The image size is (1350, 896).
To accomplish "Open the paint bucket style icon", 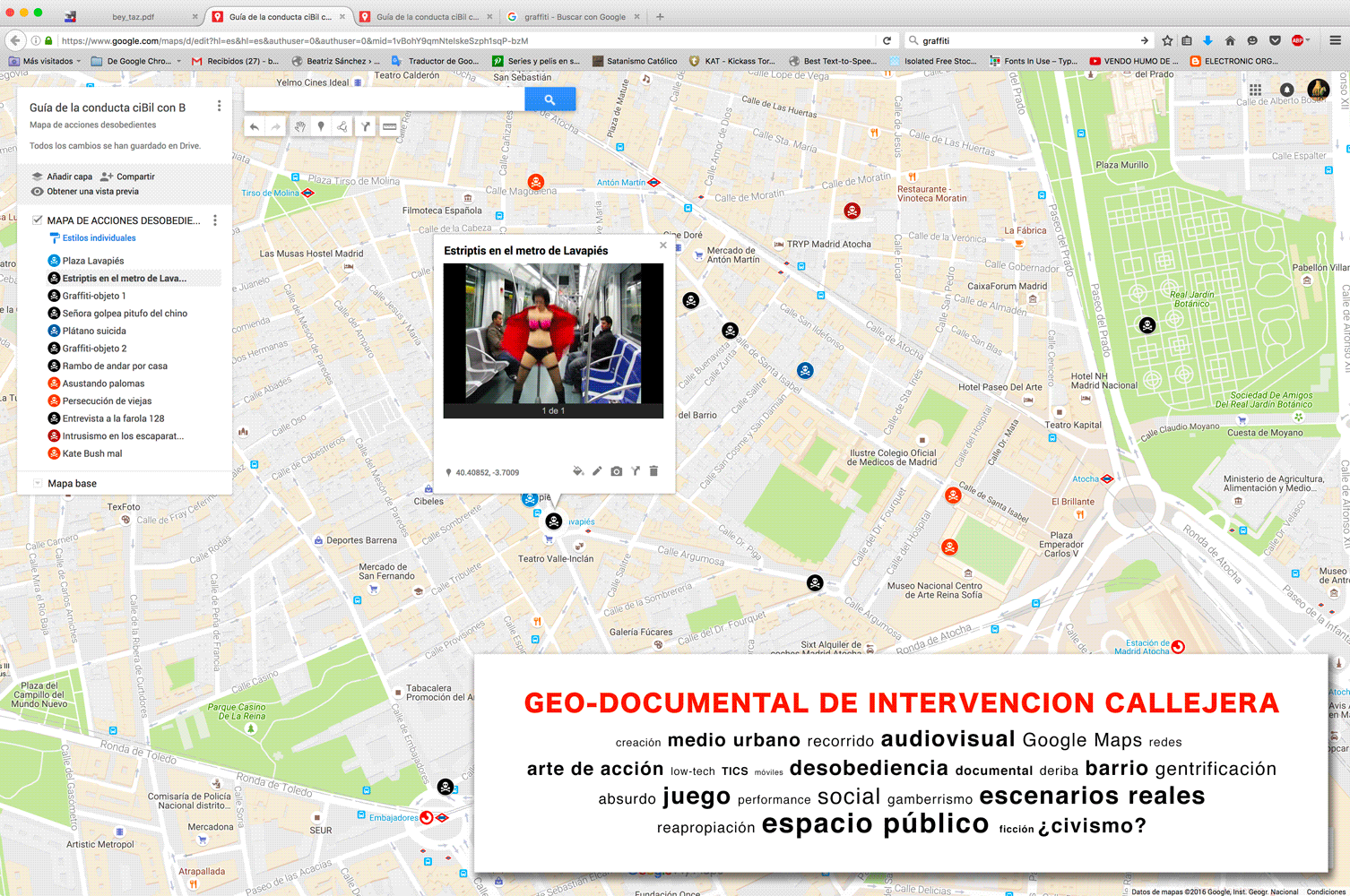I will pyautogui.click(x=578, y=471).
